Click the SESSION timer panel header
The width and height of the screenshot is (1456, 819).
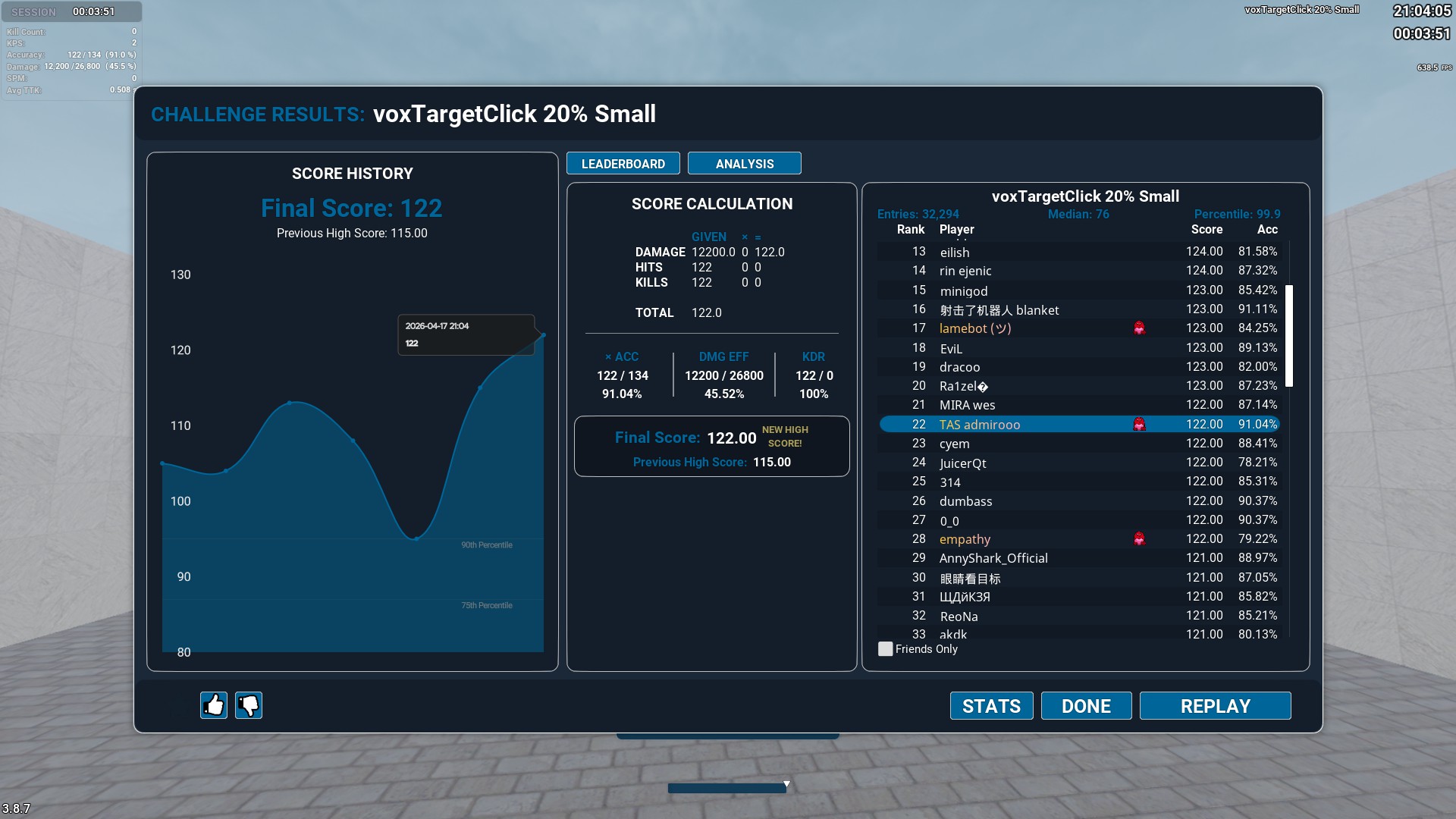pyautogui.click(x=70, y=11)
